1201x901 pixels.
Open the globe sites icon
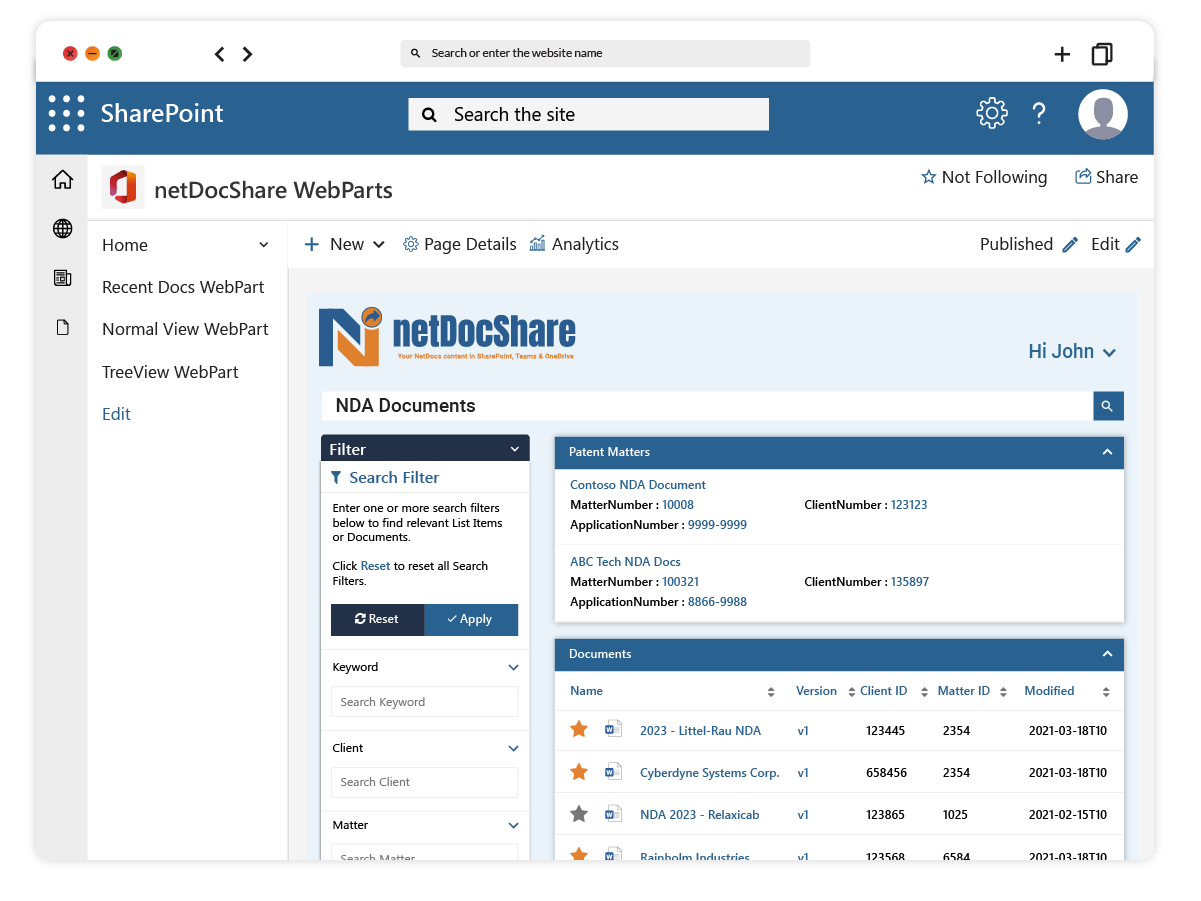pyautogui.click(x=62, y=229)
